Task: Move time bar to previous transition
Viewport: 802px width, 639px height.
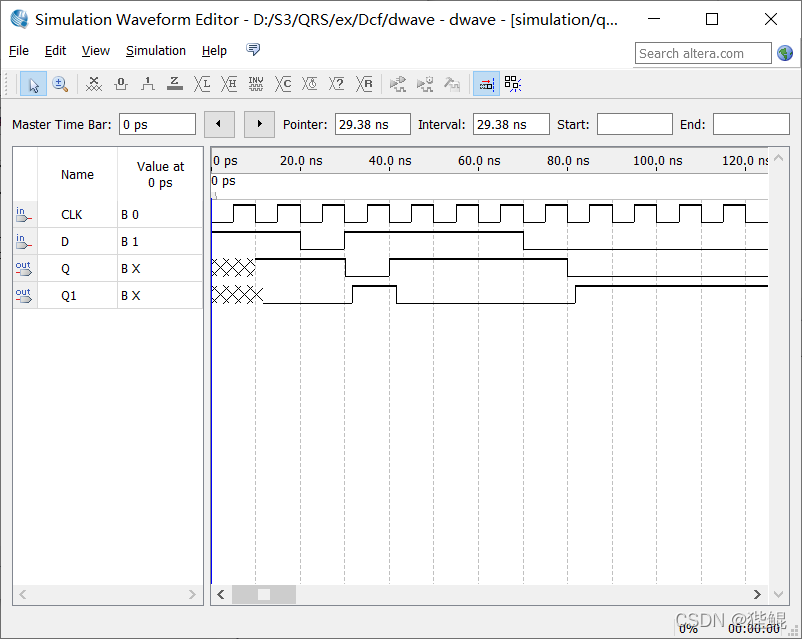Action: click(219, 124)
